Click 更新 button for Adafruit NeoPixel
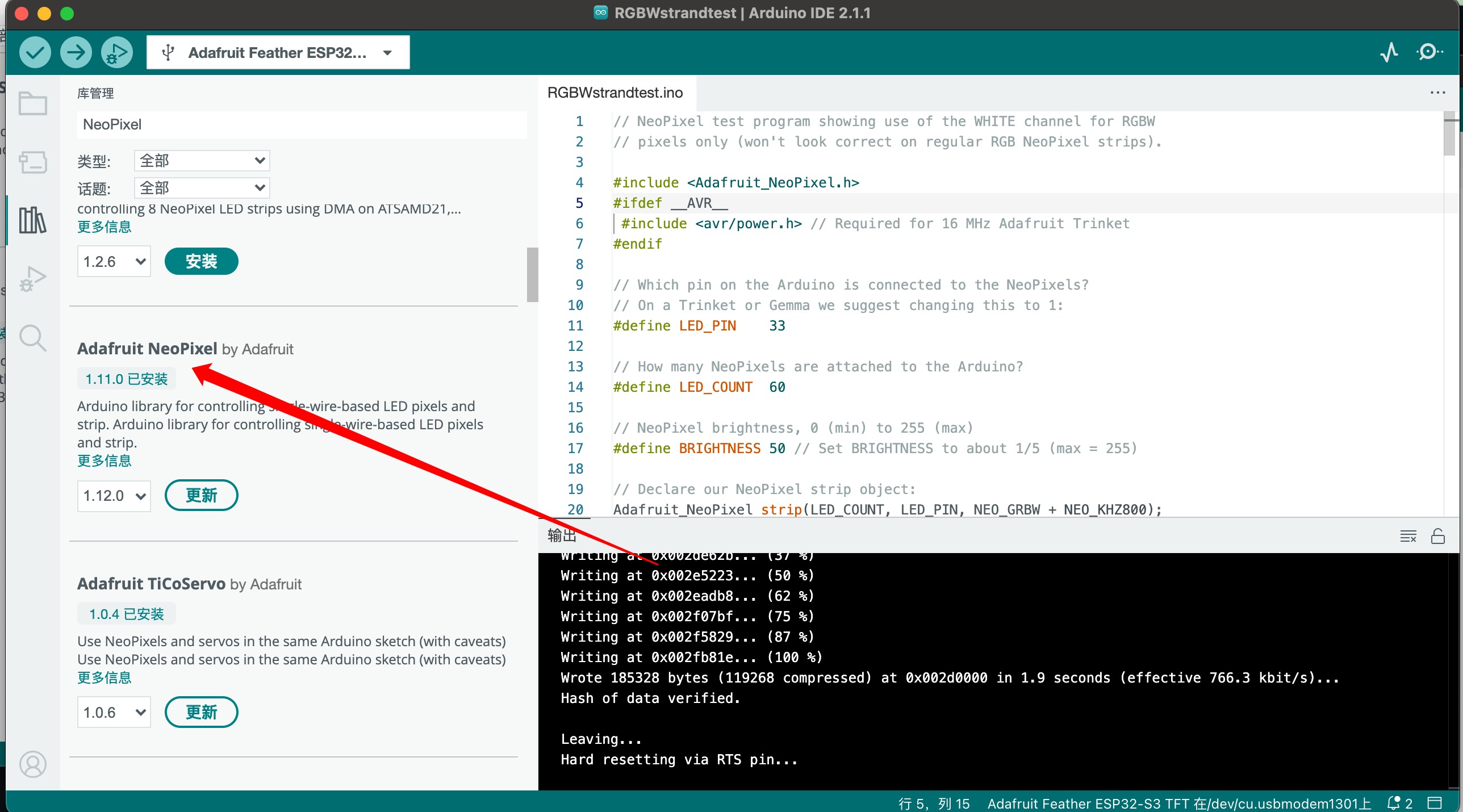 202,495
